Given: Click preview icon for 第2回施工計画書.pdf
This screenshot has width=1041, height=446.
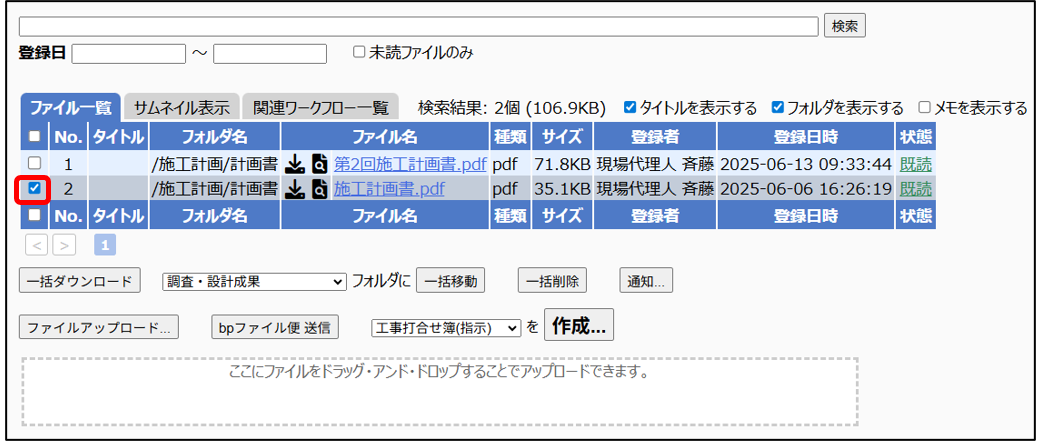Looking at the screenshot, I should tap(319, 163).
